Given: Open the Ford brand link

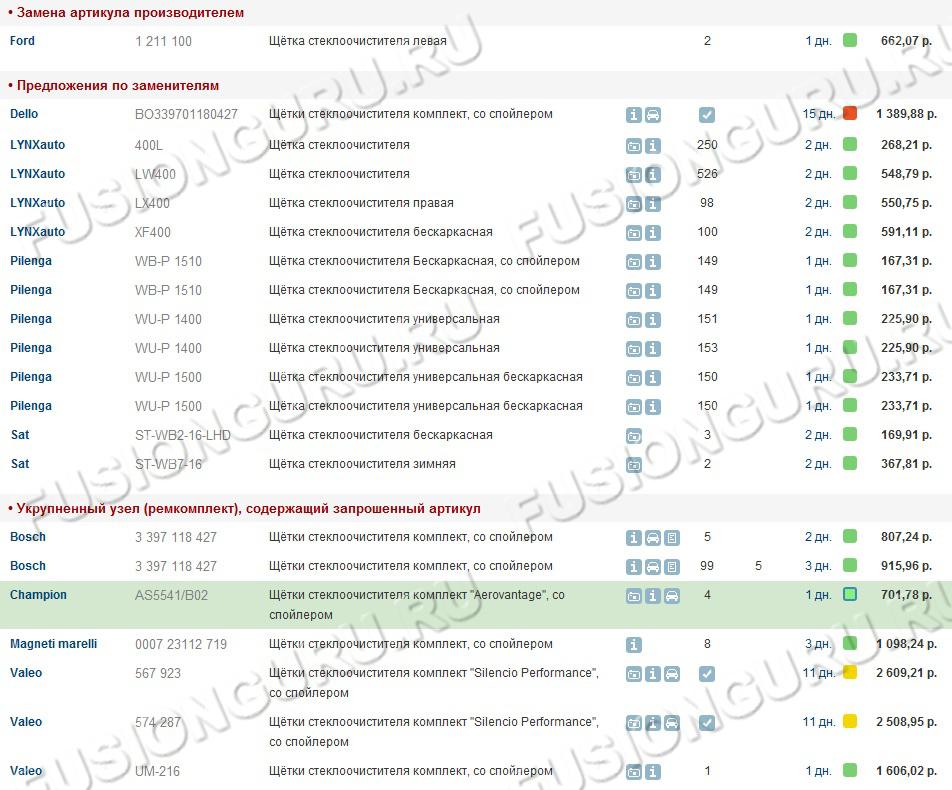Looking at the screenshot, I should [22, 41].
